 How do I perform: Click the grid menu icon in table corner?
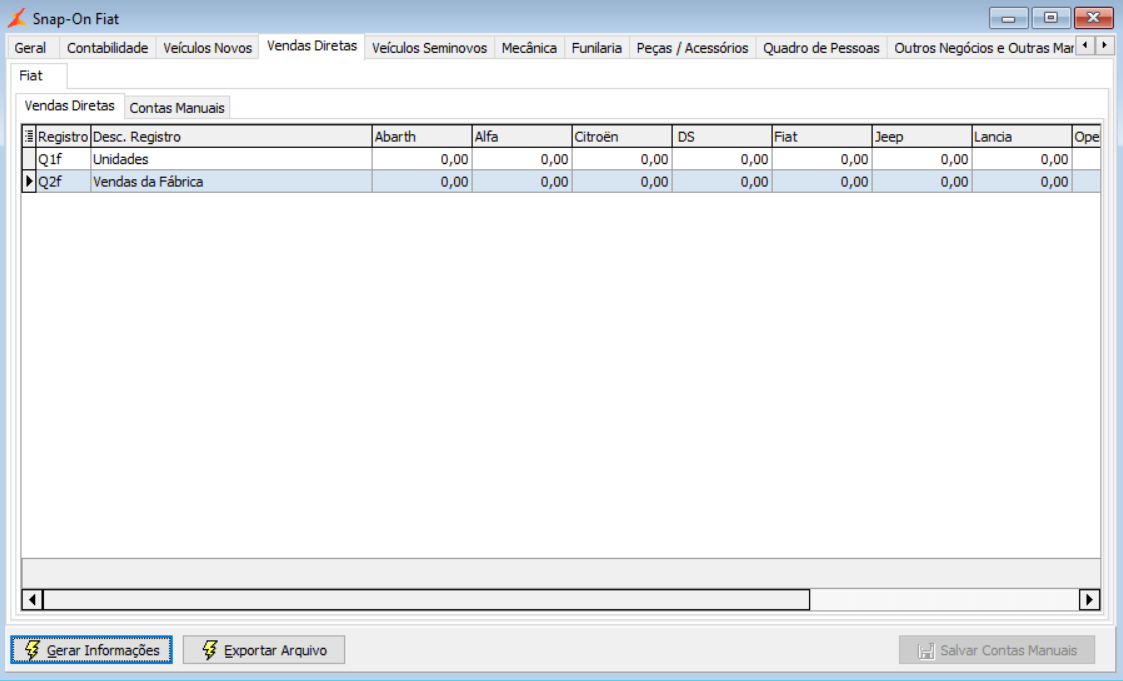29,136
